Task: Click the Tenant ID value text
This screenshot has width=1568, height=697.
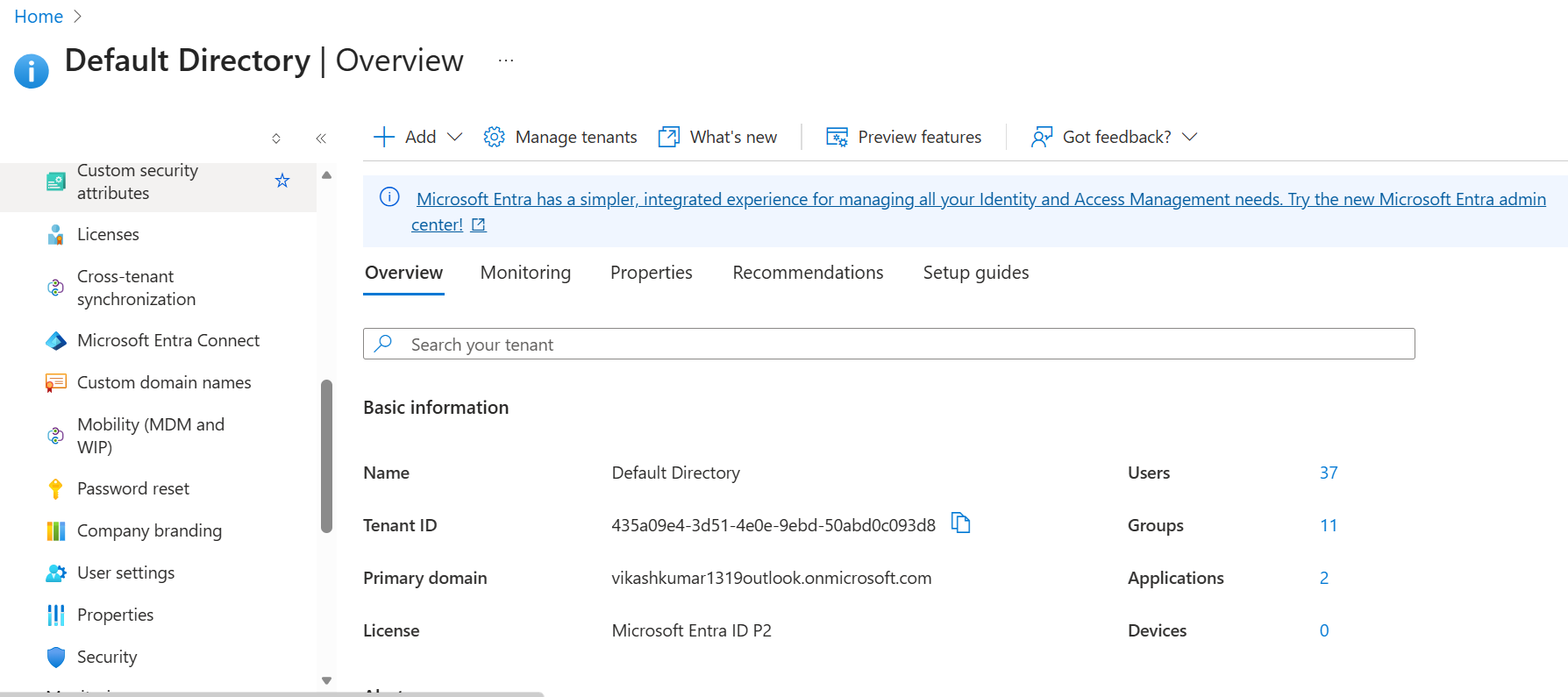Action: 773,525
